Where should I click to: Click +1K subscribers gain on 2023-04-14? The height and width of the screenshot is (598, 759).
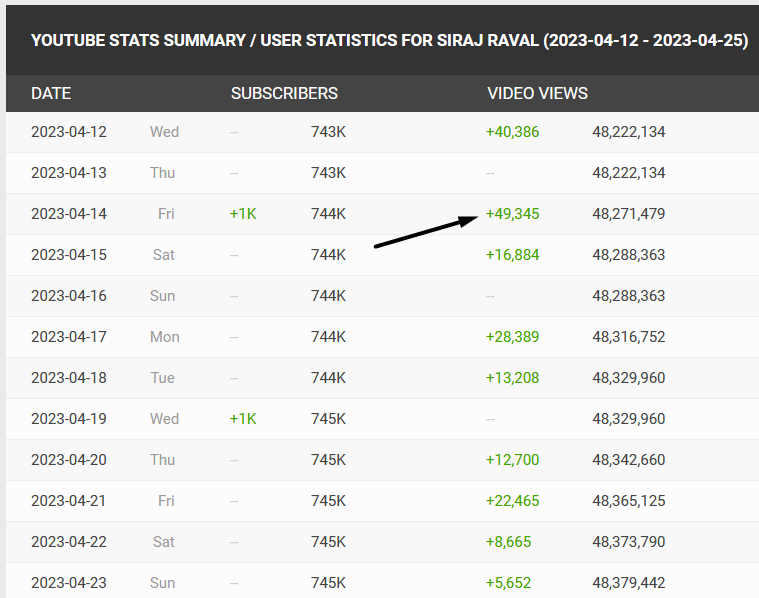tap(243, 214)
